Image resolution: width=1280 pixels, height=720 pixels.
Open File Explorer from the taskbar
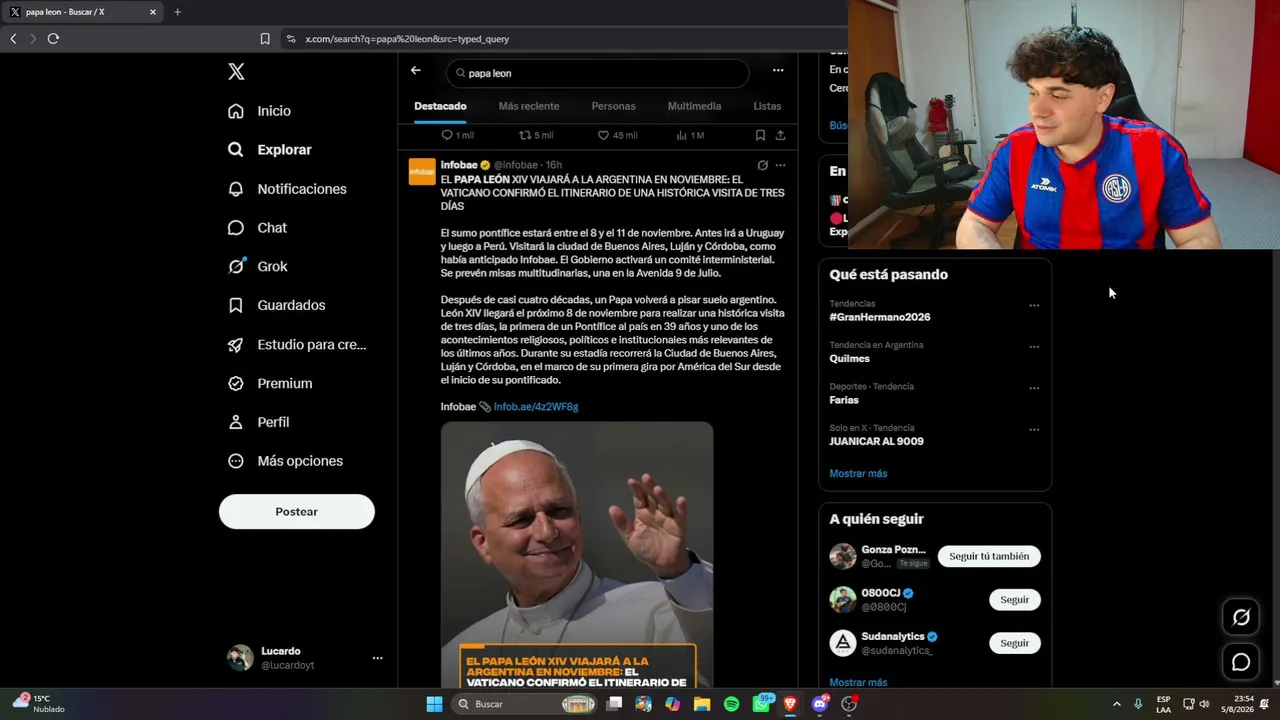pyautogui.click(x=702, y=704)
